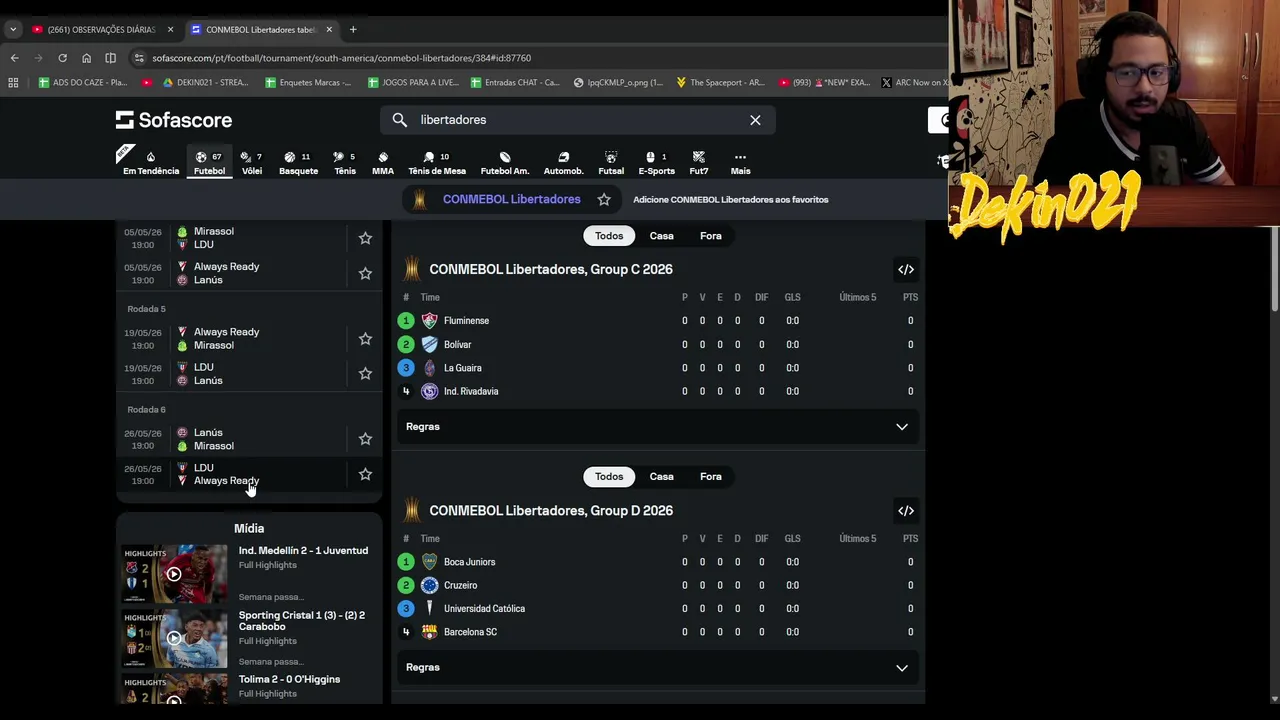The height and width of the screenshot is (720, 1280).
Task: Open Fluminense team page
Action: click(x=466, y=321)
